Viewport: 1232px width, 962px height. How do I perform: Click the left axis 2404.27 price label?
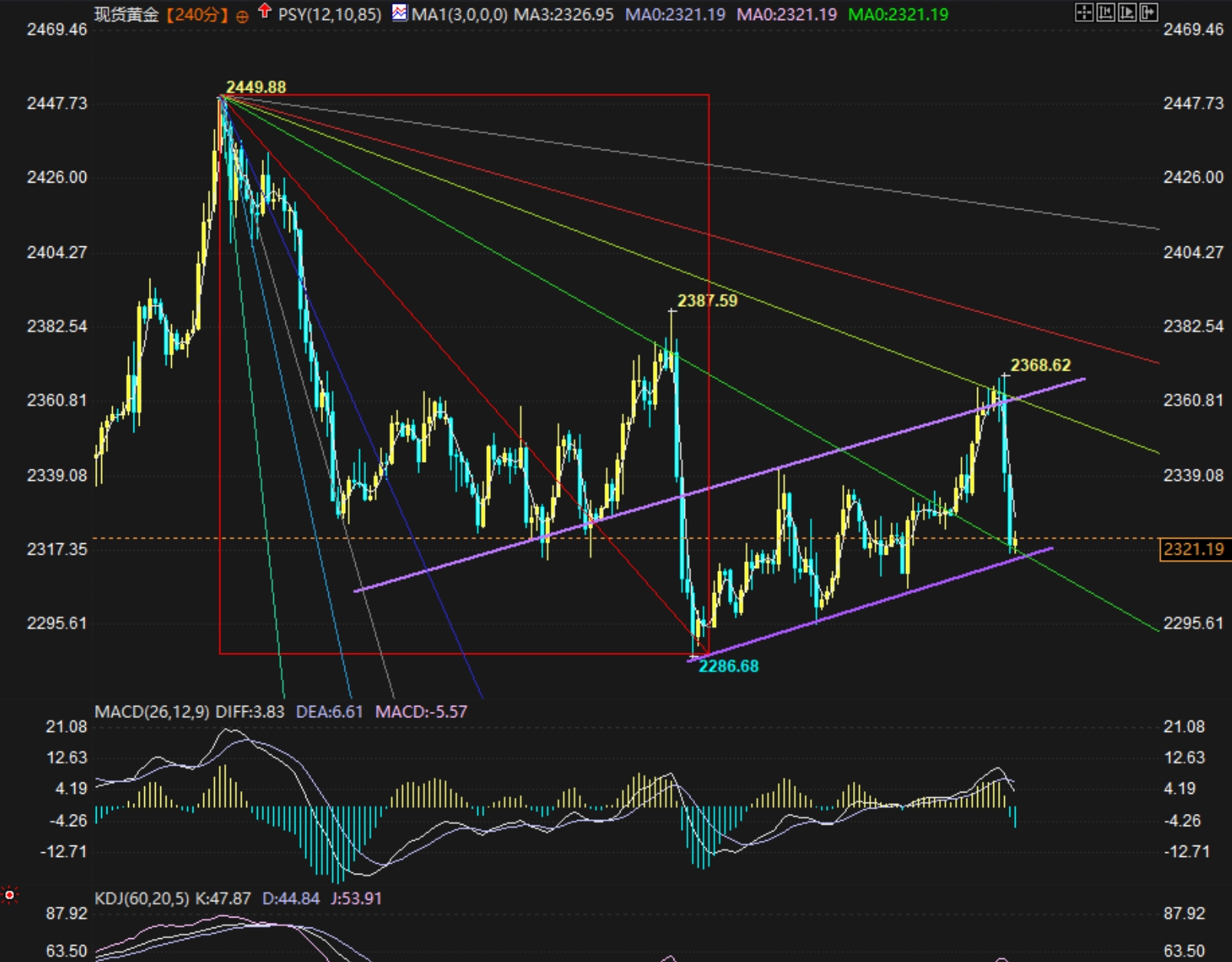(x=58, y=252)
